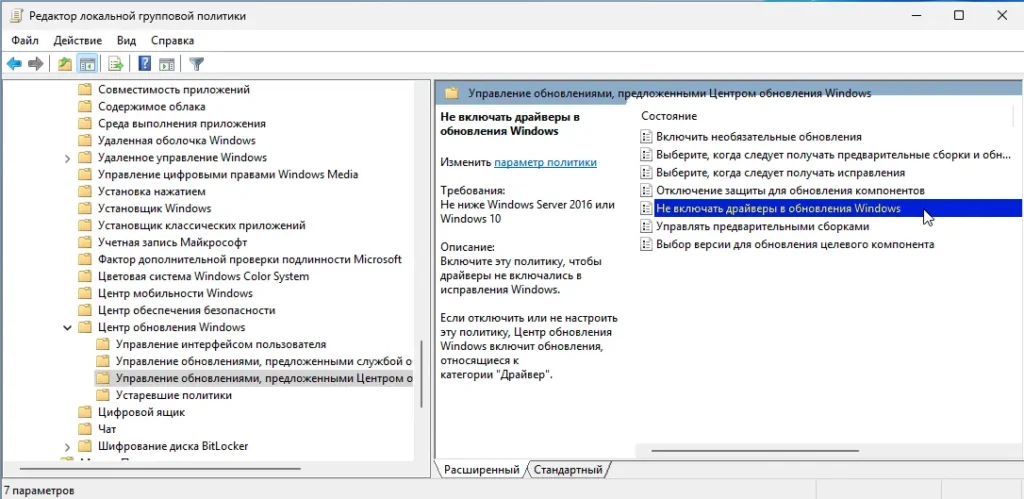The width and height of the screenshot is (1024, 499).
Task: Click the Up one level folder icon
Action: pyautogui.click(x=65, y=64)
